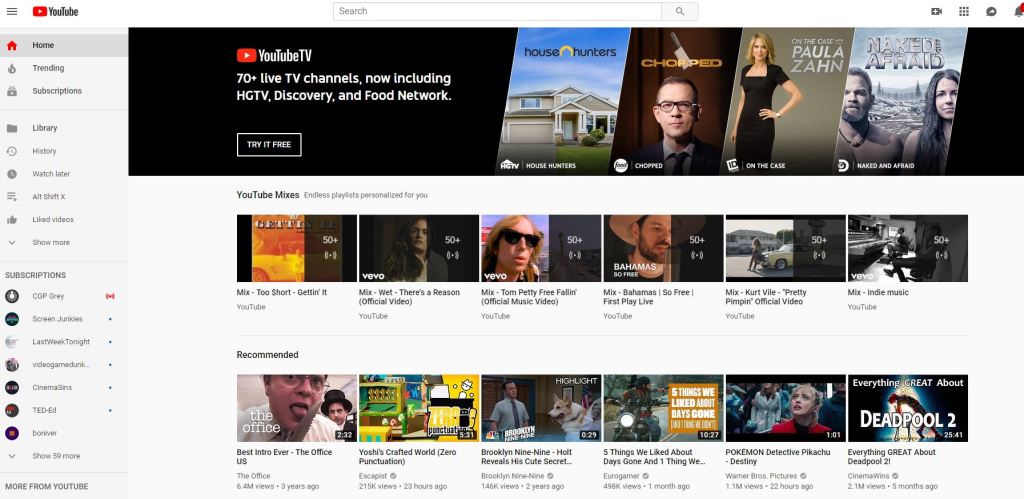Screen dimensions: 1024x499
Task: Open the messages icon in header
Action: click(x=991, y=11)
